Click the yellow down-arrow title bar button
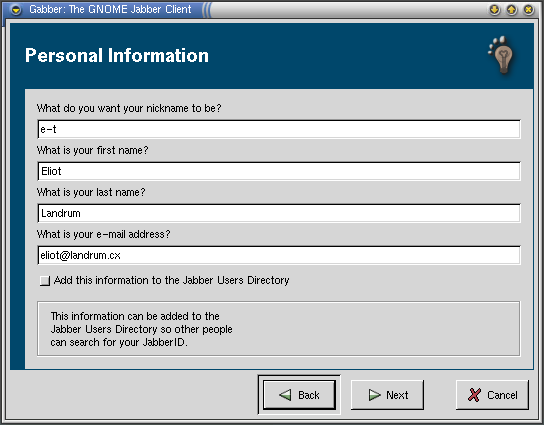 pos(494,9)
